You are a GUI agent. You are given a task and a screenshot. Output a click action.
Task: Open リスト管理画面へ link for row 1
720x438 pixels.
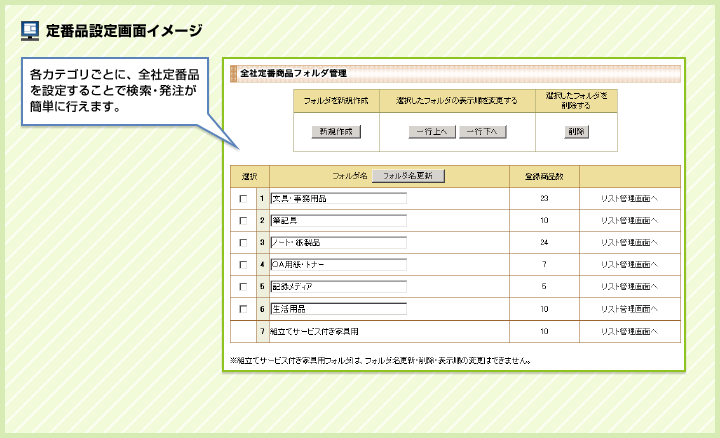630,199
